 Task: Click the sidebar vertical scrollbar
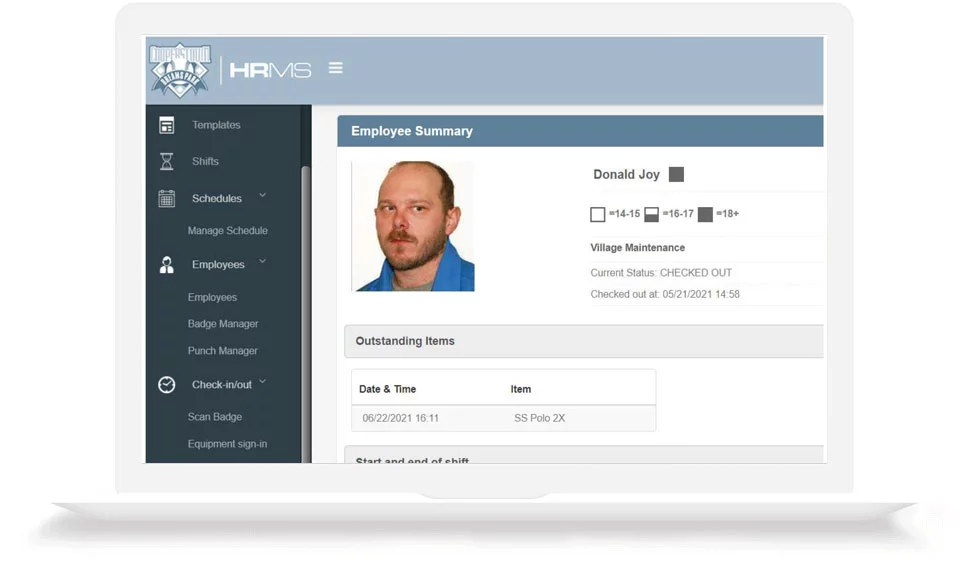tap(305, 314)
